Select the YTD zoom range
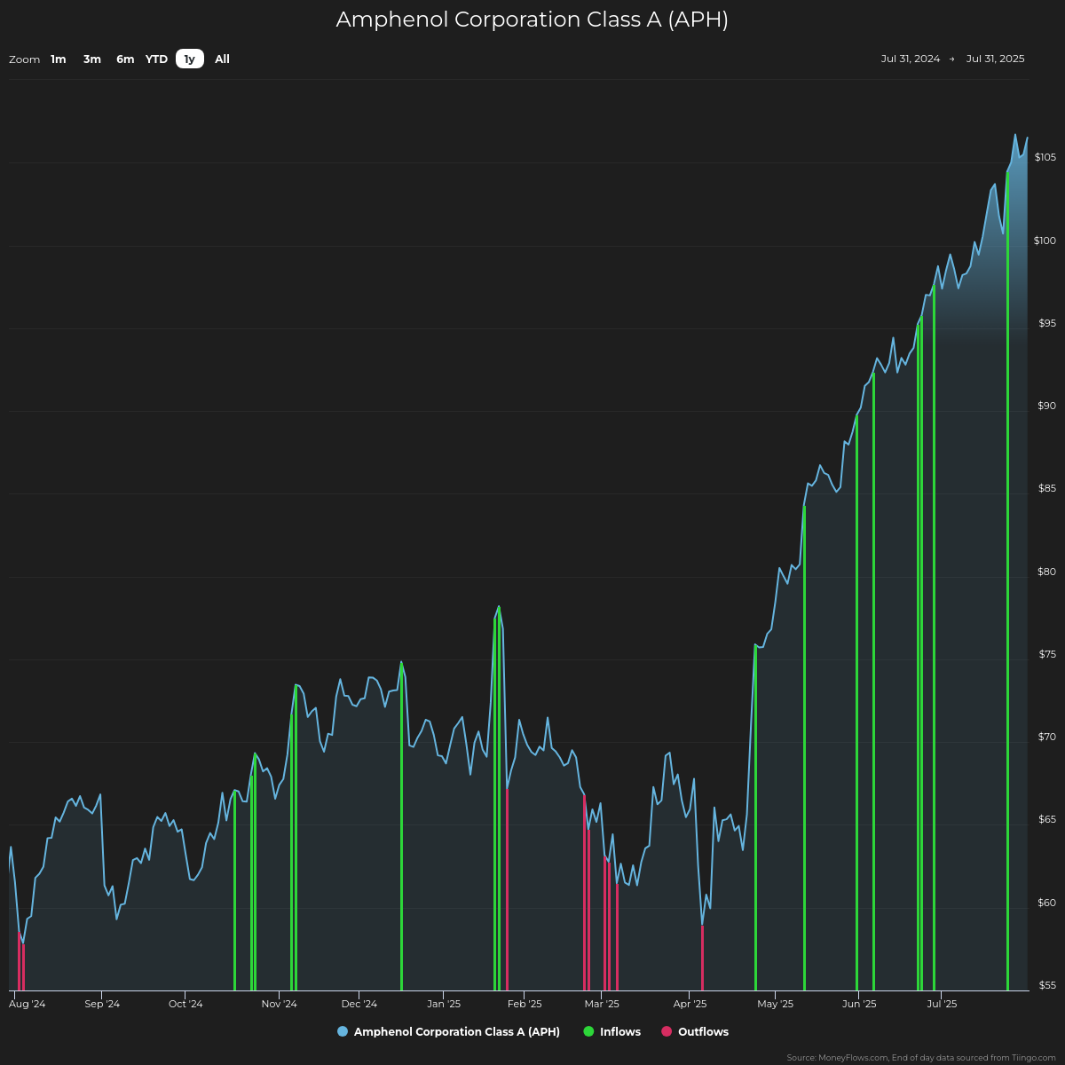The image size is (1065, 1065). [x=156, y=59]
